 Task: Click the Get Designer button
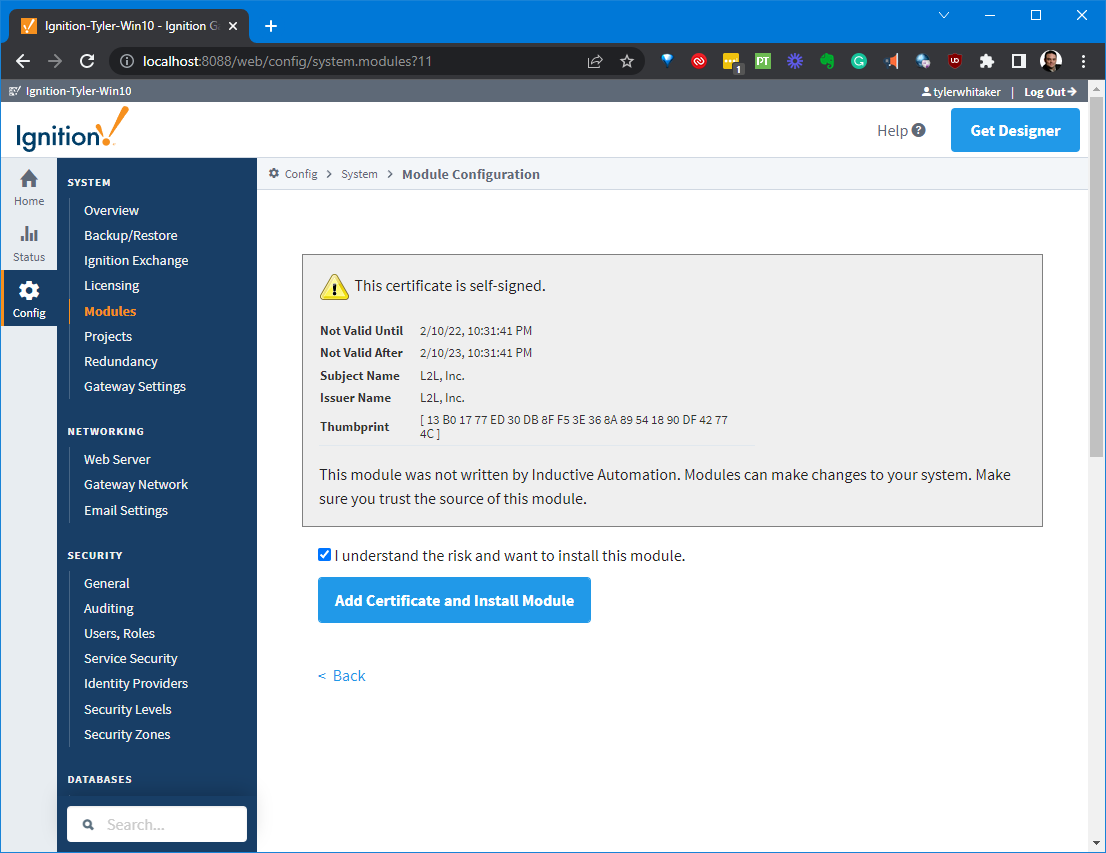(1015, 130)
